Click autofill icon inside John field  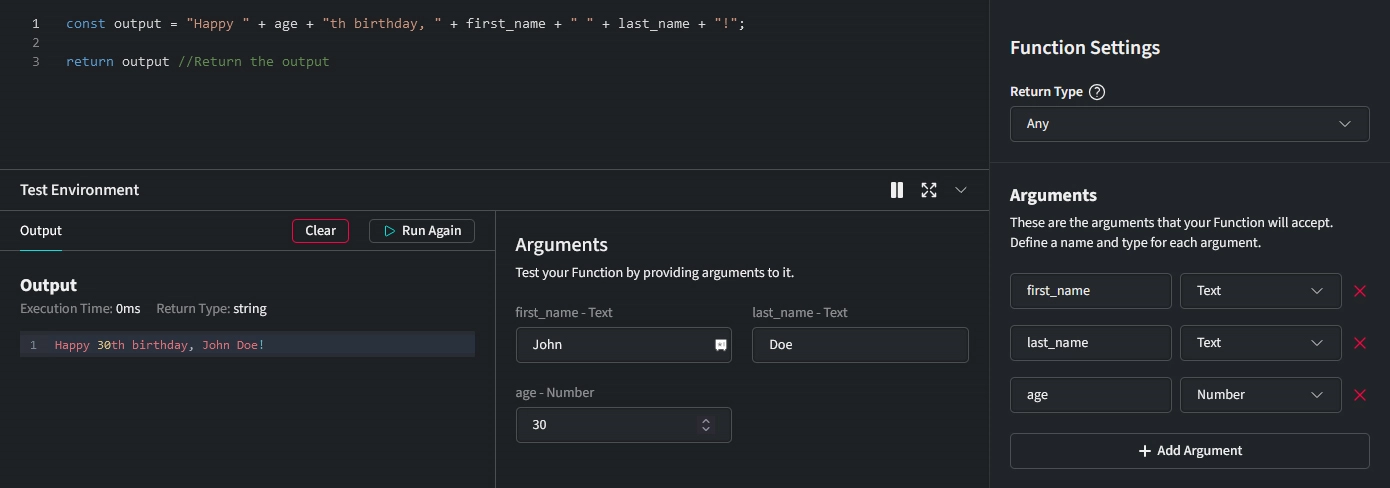[x=720, y=345]
